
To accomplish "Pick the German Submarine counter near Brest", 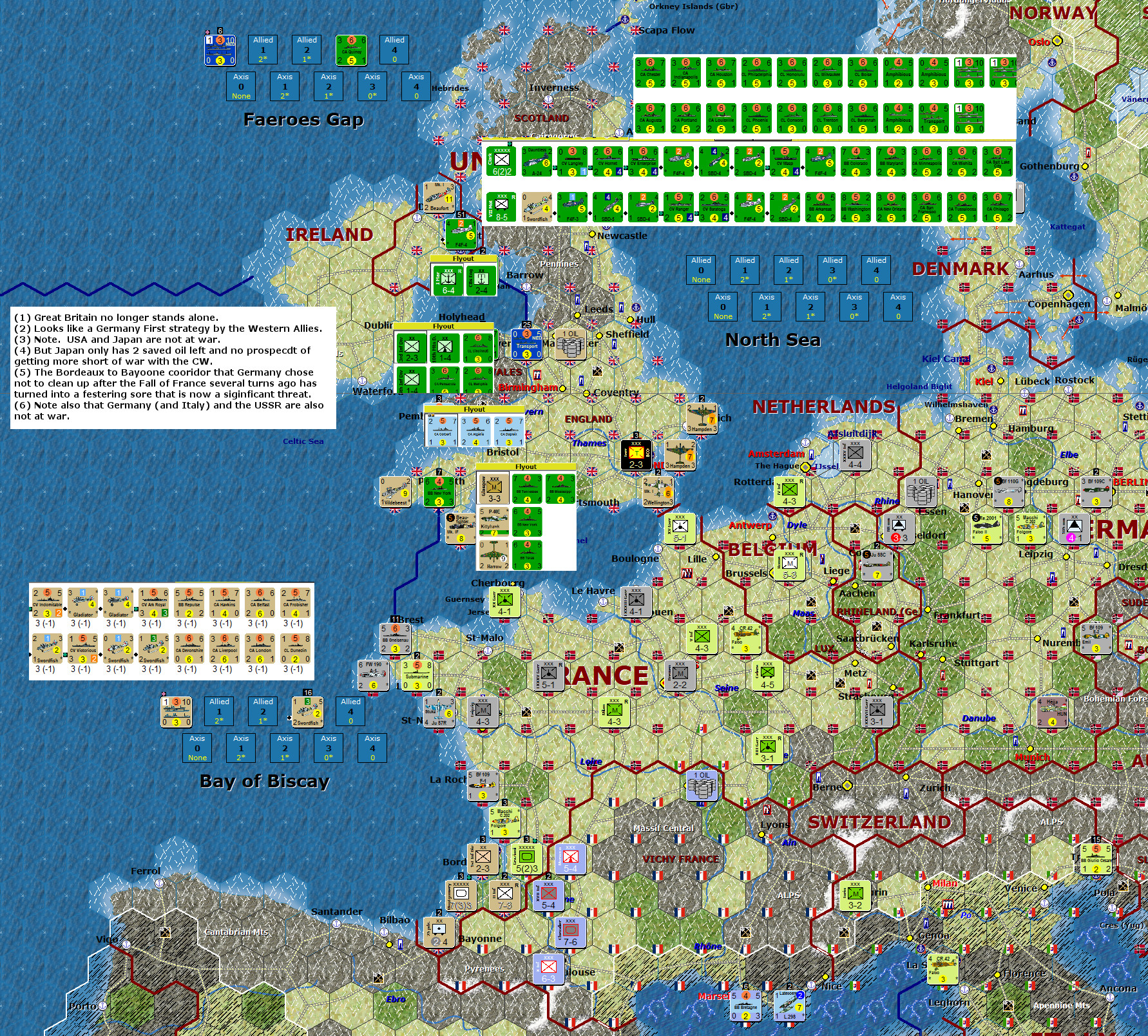I will tap(417, 675).
